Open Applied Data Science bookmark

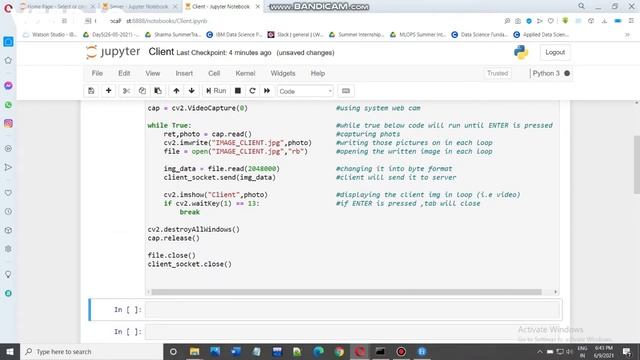pyautogui.click(x=541, y=35)
